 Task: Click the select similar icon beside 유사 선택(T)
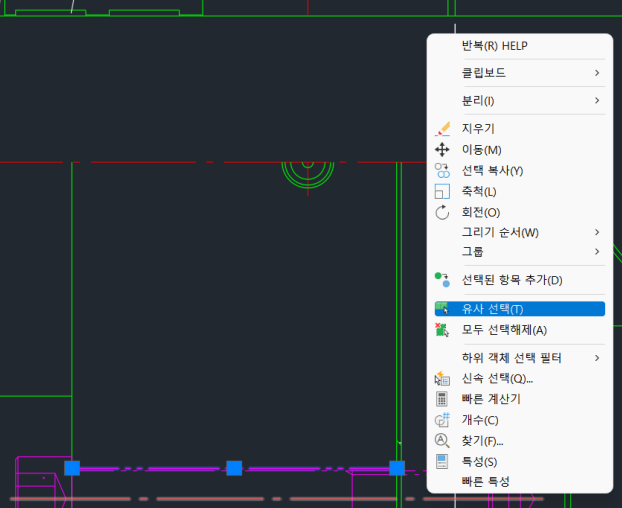[442, 309]
